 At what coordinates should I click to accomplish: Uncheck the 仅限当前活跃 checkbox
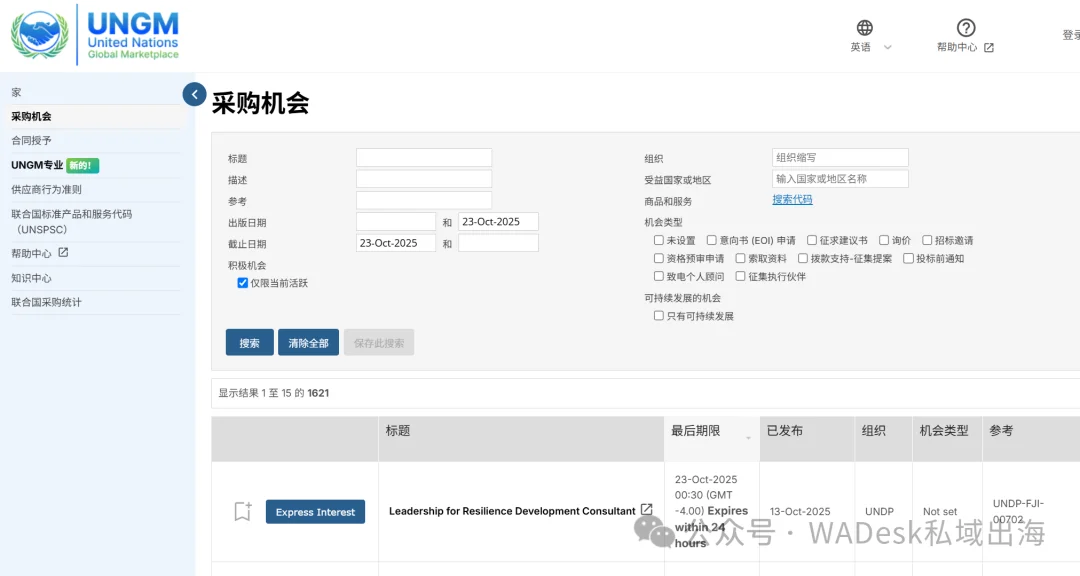[242, 282]
